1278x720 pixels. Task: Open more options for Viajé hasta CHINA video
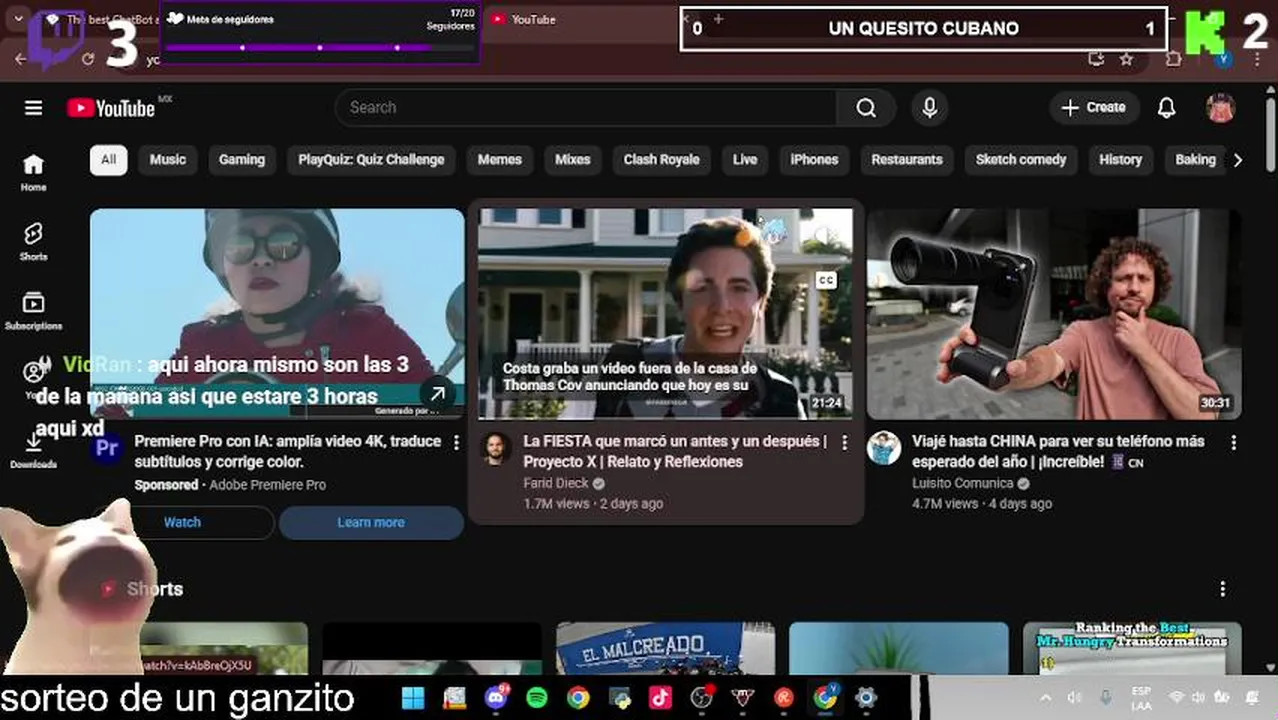(1233, 442)
